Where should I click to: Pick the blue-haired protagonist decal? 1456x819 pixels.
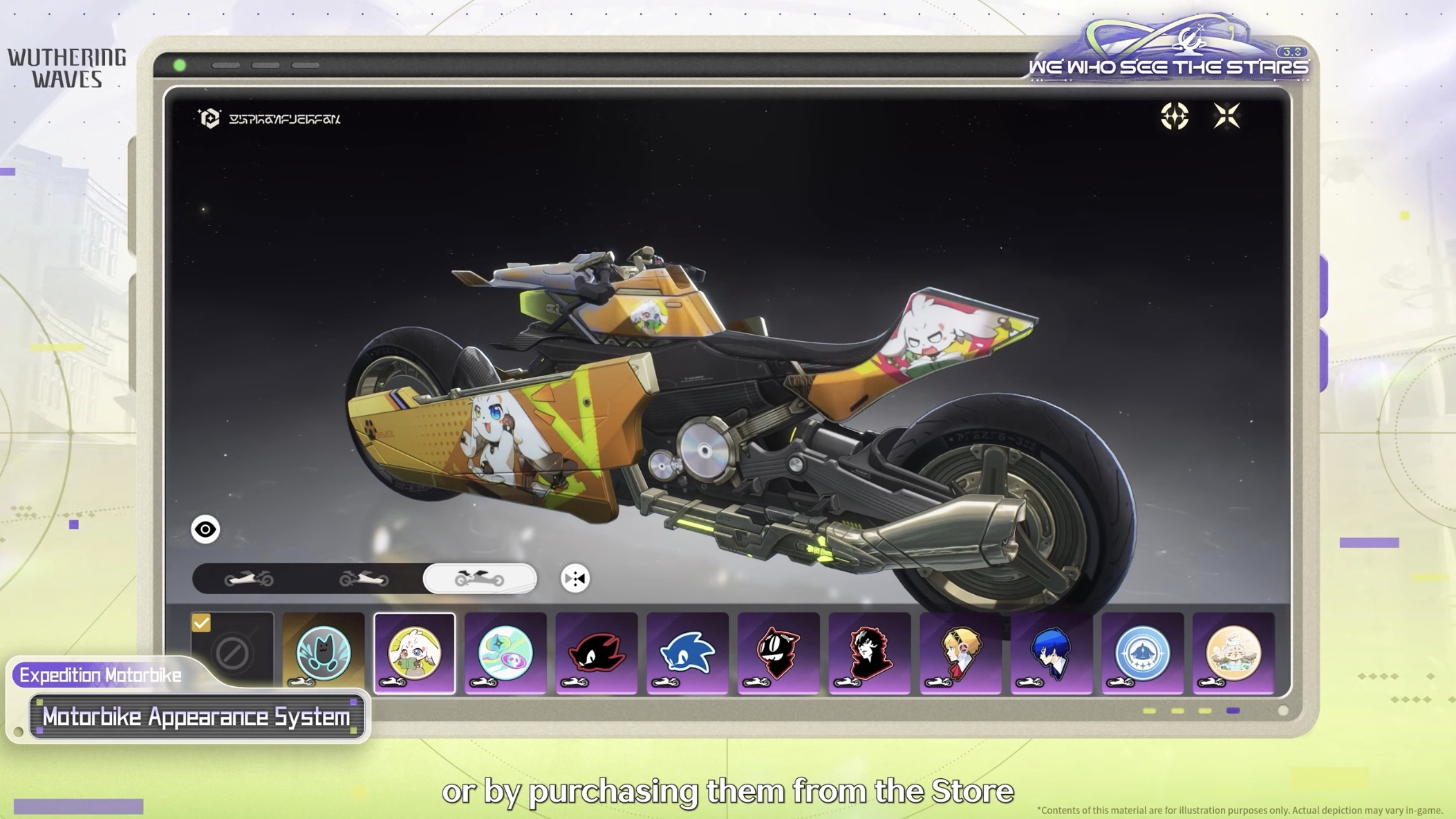point(1051,652)
